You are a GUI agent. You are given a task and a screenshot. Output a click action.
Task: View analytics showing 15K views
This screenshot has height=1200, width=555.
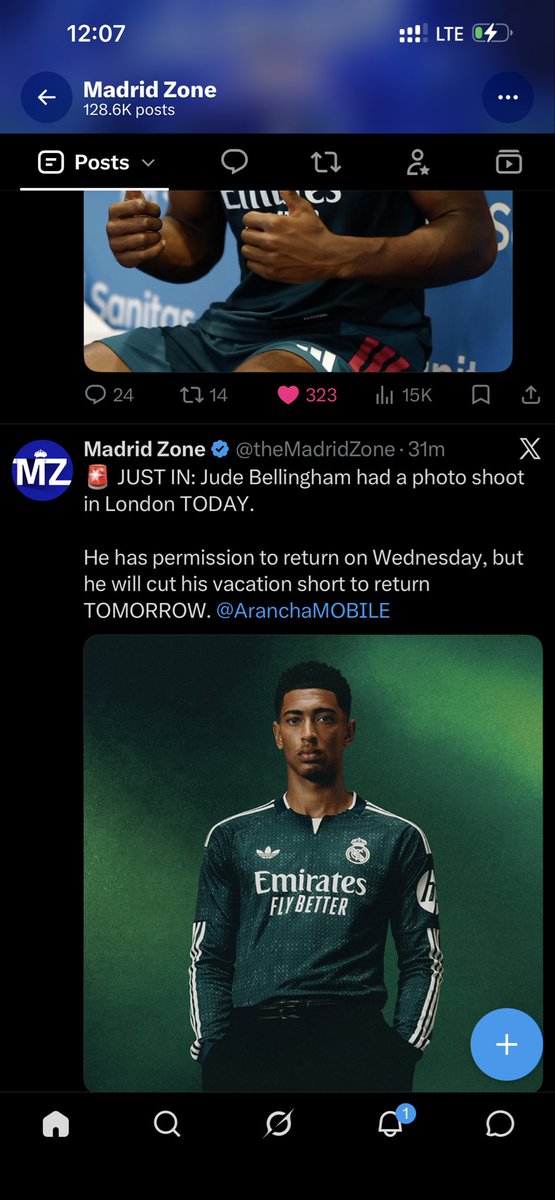(x=403, y=395)
